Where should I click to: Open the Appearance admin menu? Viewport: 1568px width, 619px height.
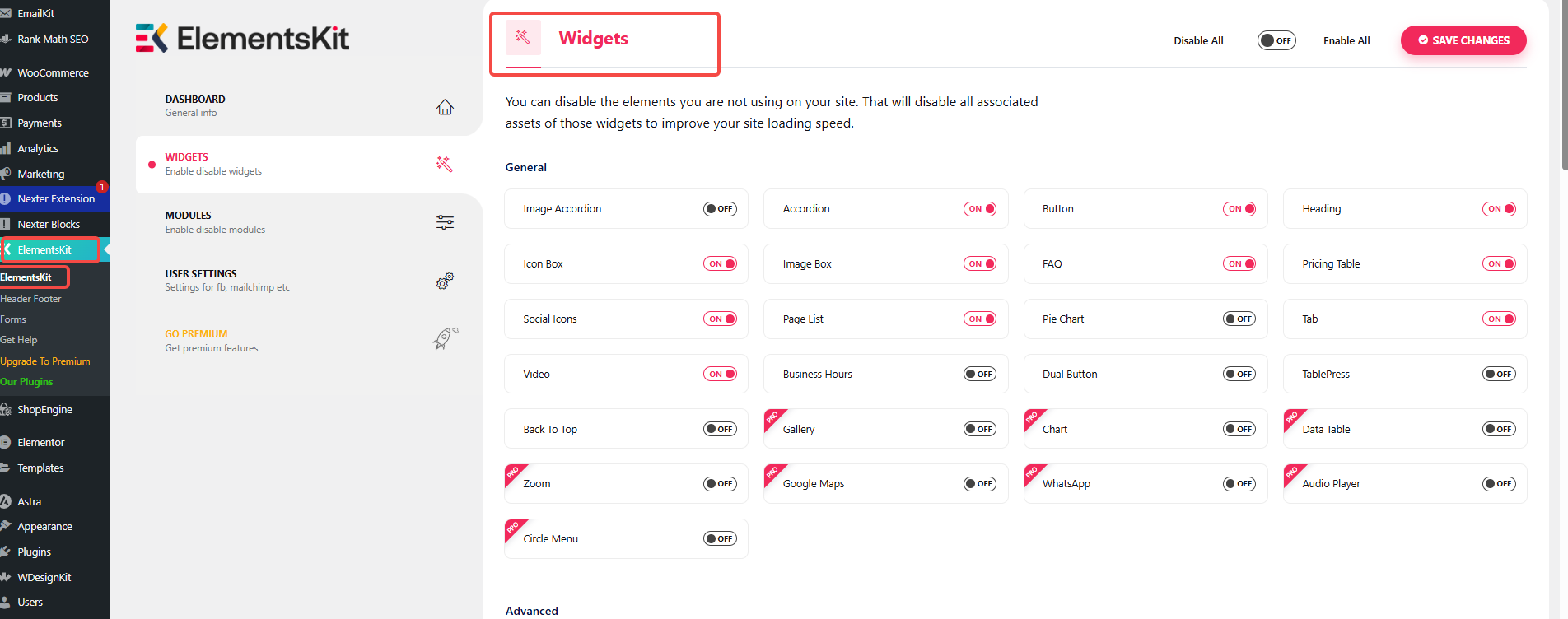[44, 527]
